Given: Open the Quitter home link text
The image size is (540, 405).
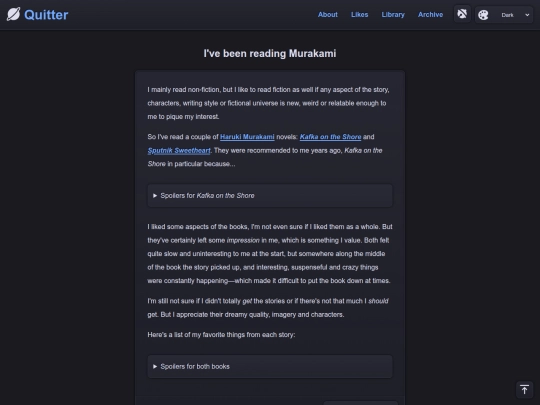Looking at the screenshot, I should click(46, 15).
